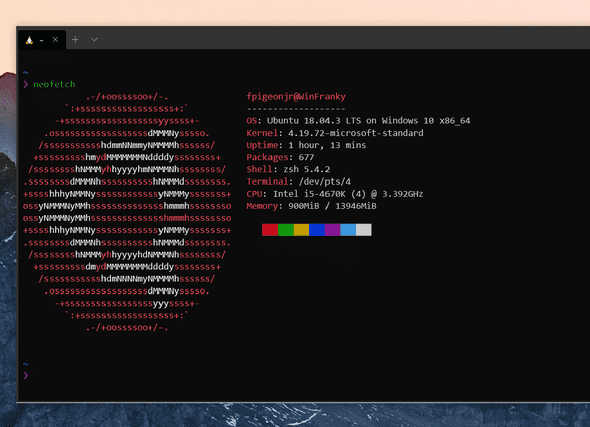Click the OS line reading Ubuntu 18.04.3 LTS
590x427 pixels.
pyautogui.click(x=358, y=121)
